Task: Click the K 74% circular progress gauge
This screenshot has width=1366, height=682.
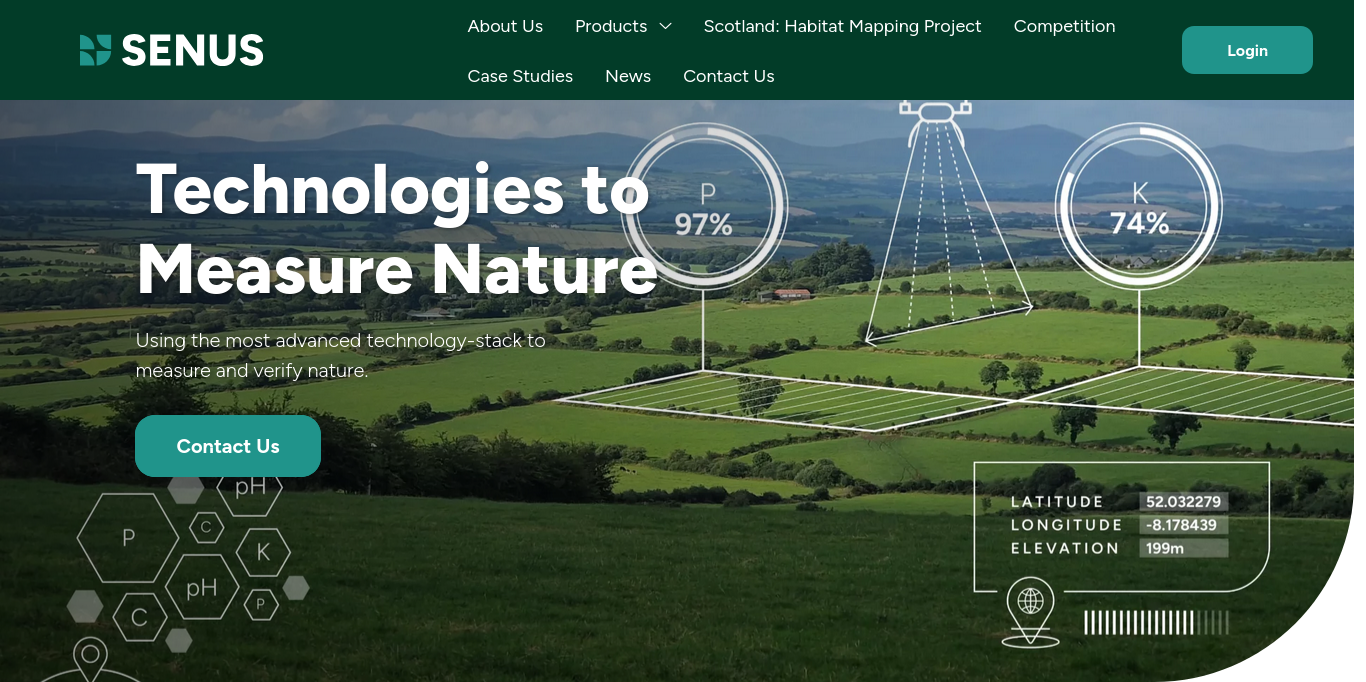Action: point(1140,207)
